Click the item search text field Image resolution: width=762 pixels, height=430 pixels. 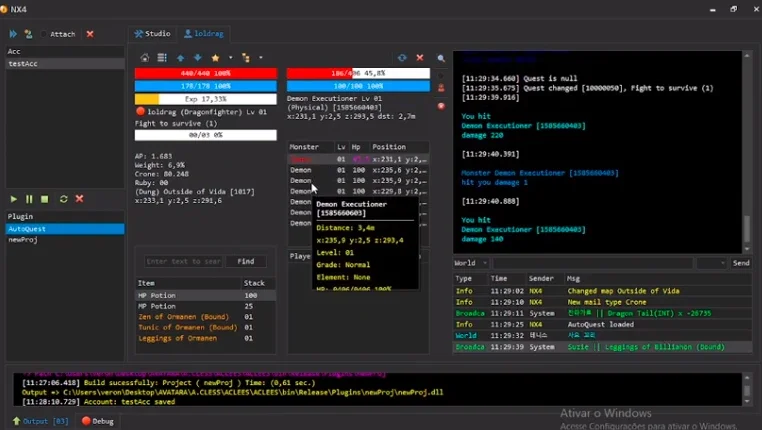coord(184,261)
